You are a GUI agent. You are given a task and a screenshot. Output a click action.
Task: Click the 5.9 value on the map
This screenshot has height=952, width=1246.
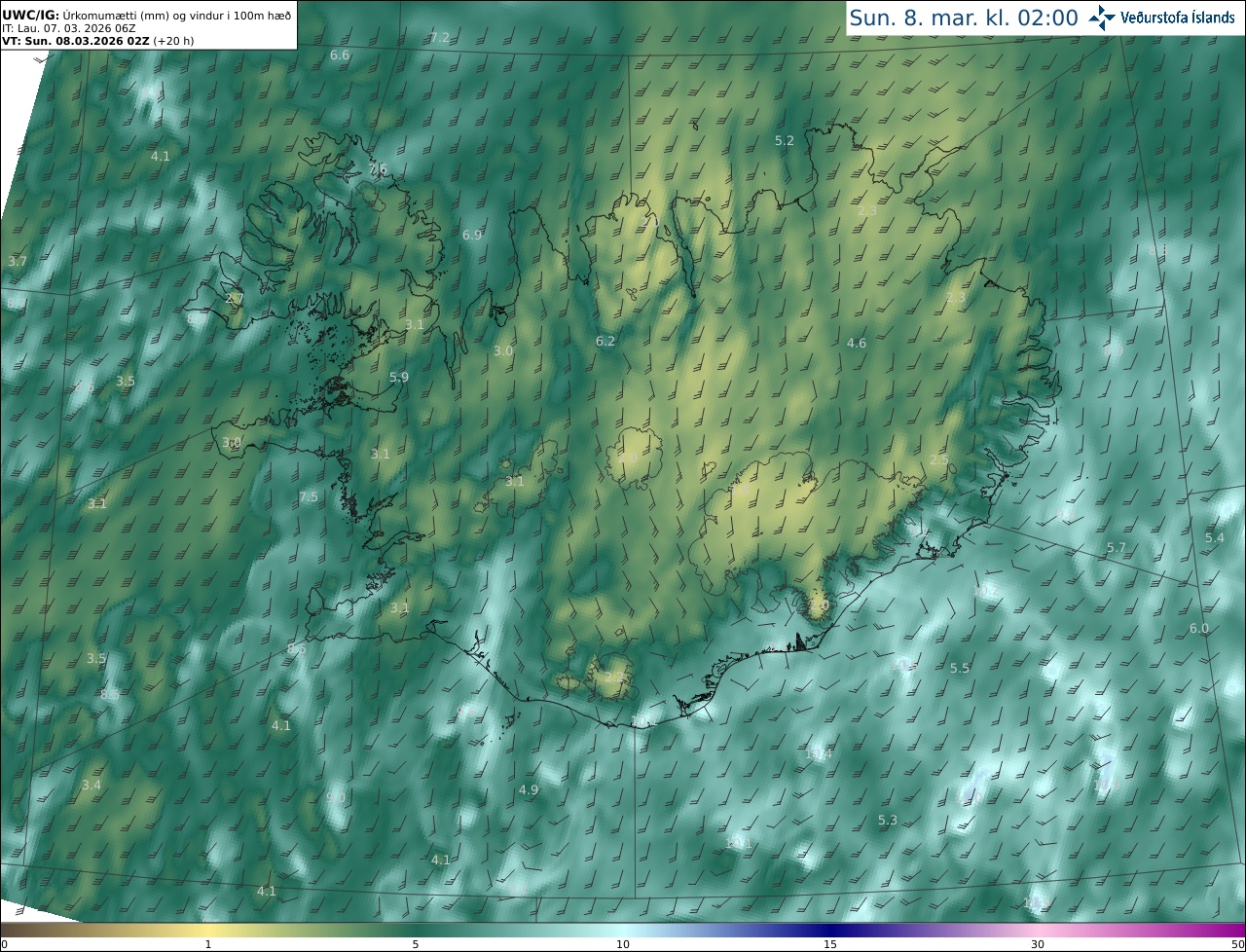tap(399, 377)
